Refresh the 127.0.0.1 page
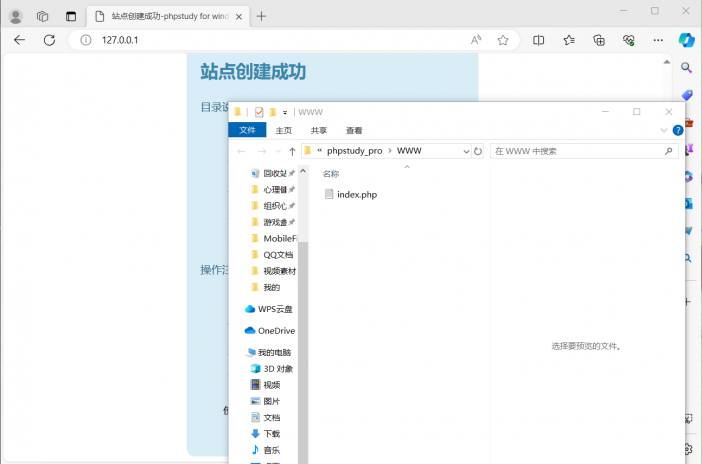This screenshot has width=702, height=464. pyautogui.click(x=49, y=40)
